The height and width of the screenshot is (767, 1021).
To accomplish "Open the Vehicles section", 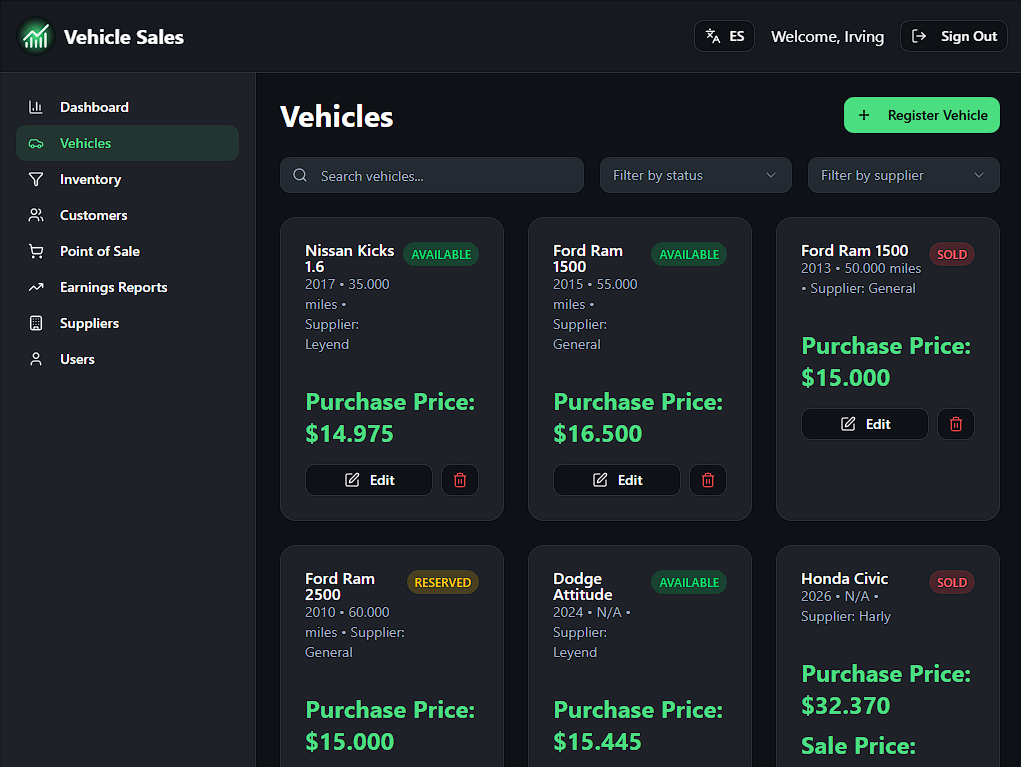I will coord(127,143).
